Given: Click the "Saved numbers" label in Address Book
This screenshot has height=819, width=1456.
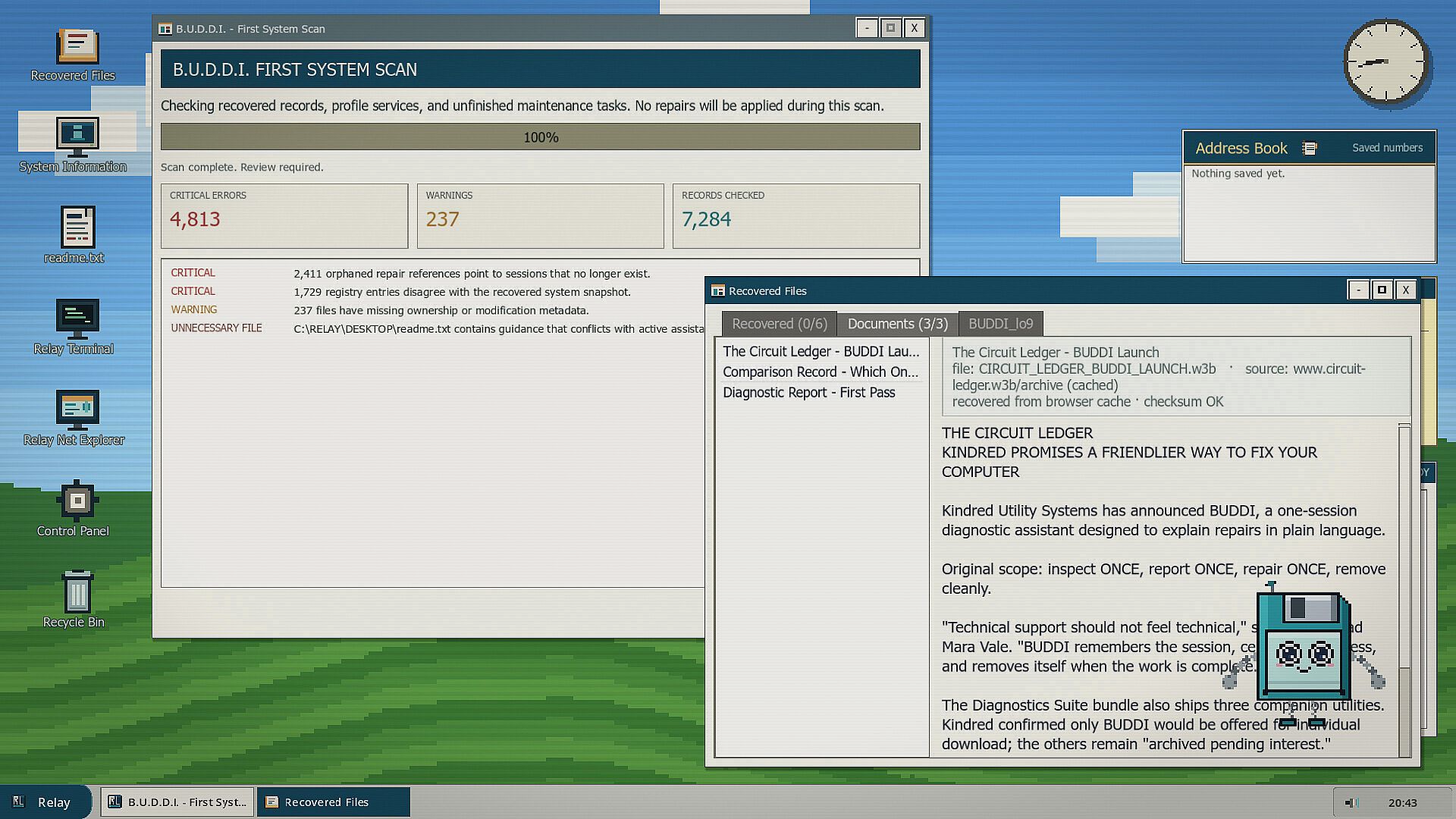Looking at the screenshot, I should pos(1387,148).
